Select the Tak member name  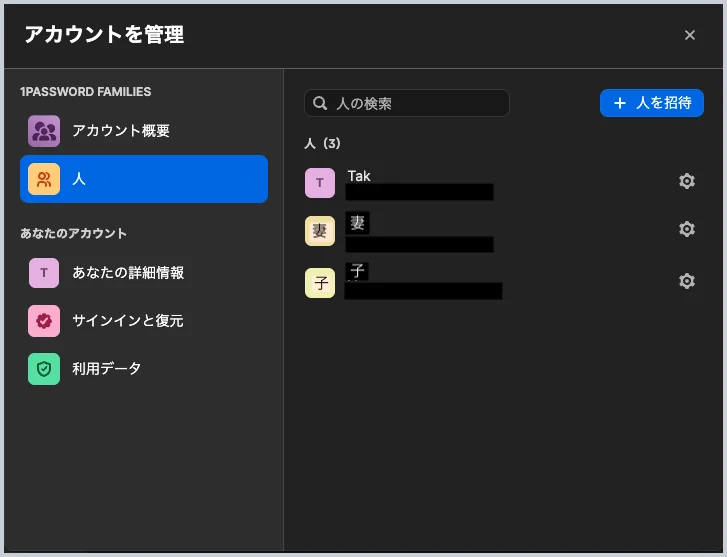(x=359, y=176)
